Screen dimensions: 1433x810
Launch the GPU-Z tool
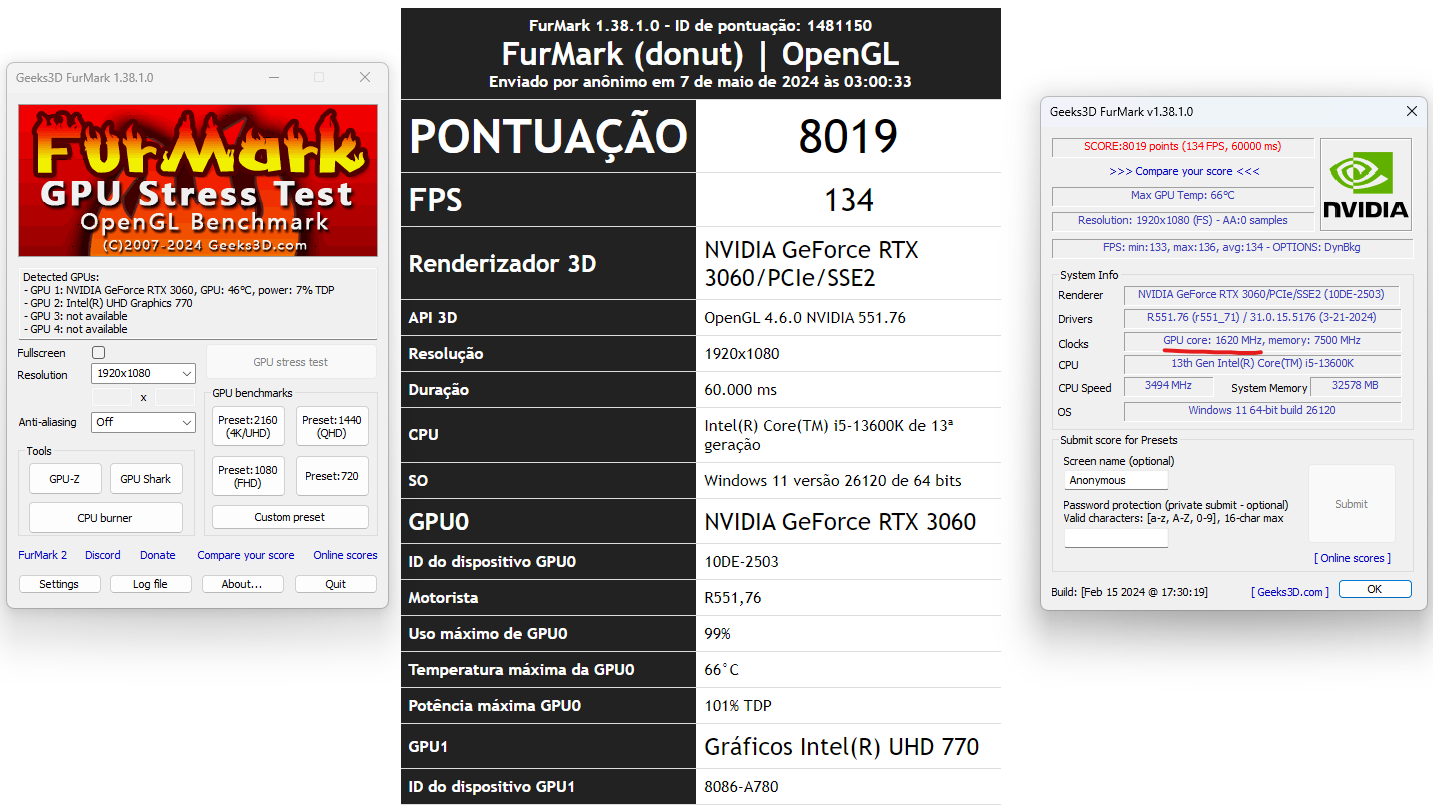tap(64, 479)
